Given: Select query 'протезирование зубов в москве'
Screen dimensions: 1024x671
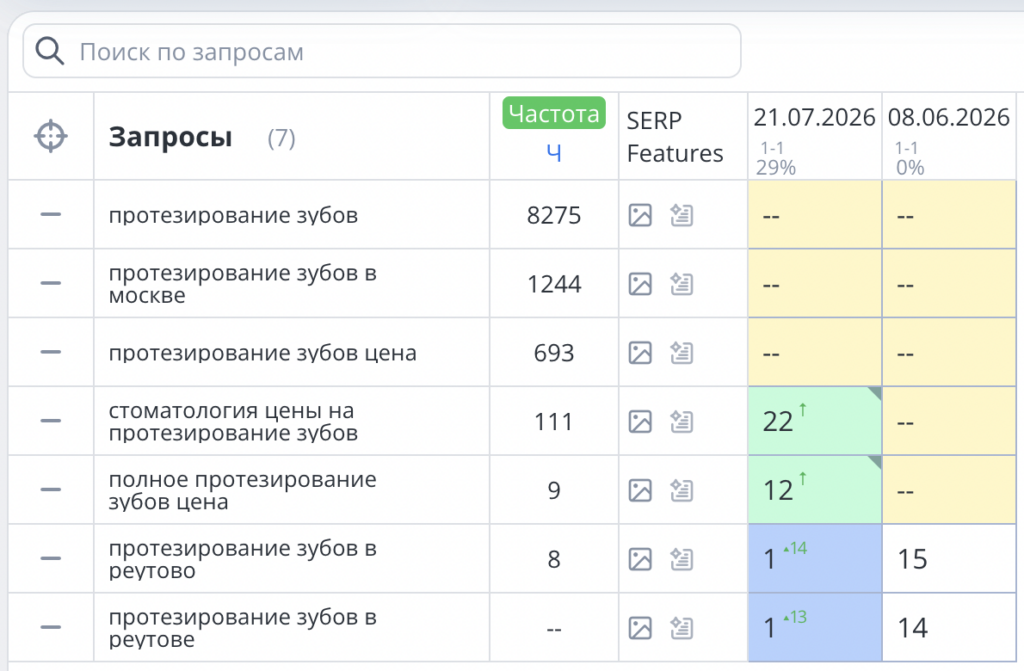Looking at the screenshot, I should 242,284.
